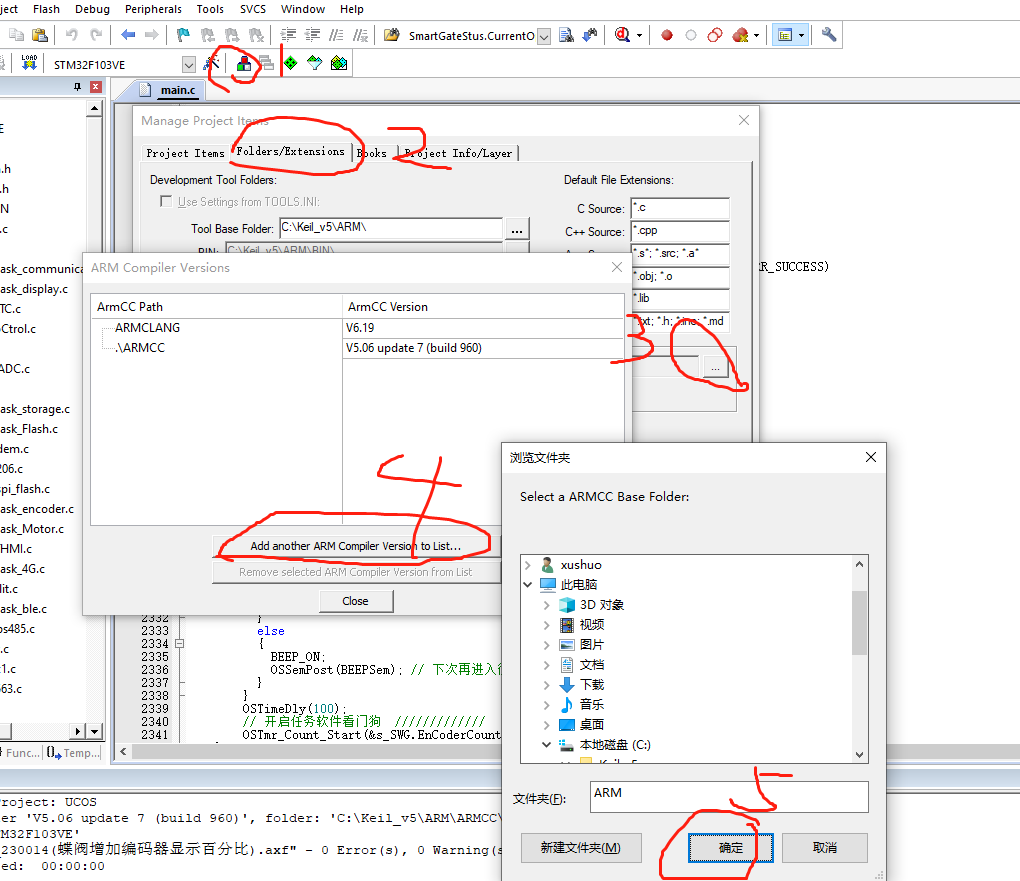Image resolution: width=1020 pixels, height=881 pixels.
Task: Click 取消 in the folder browser
Action: click(825, 848)
